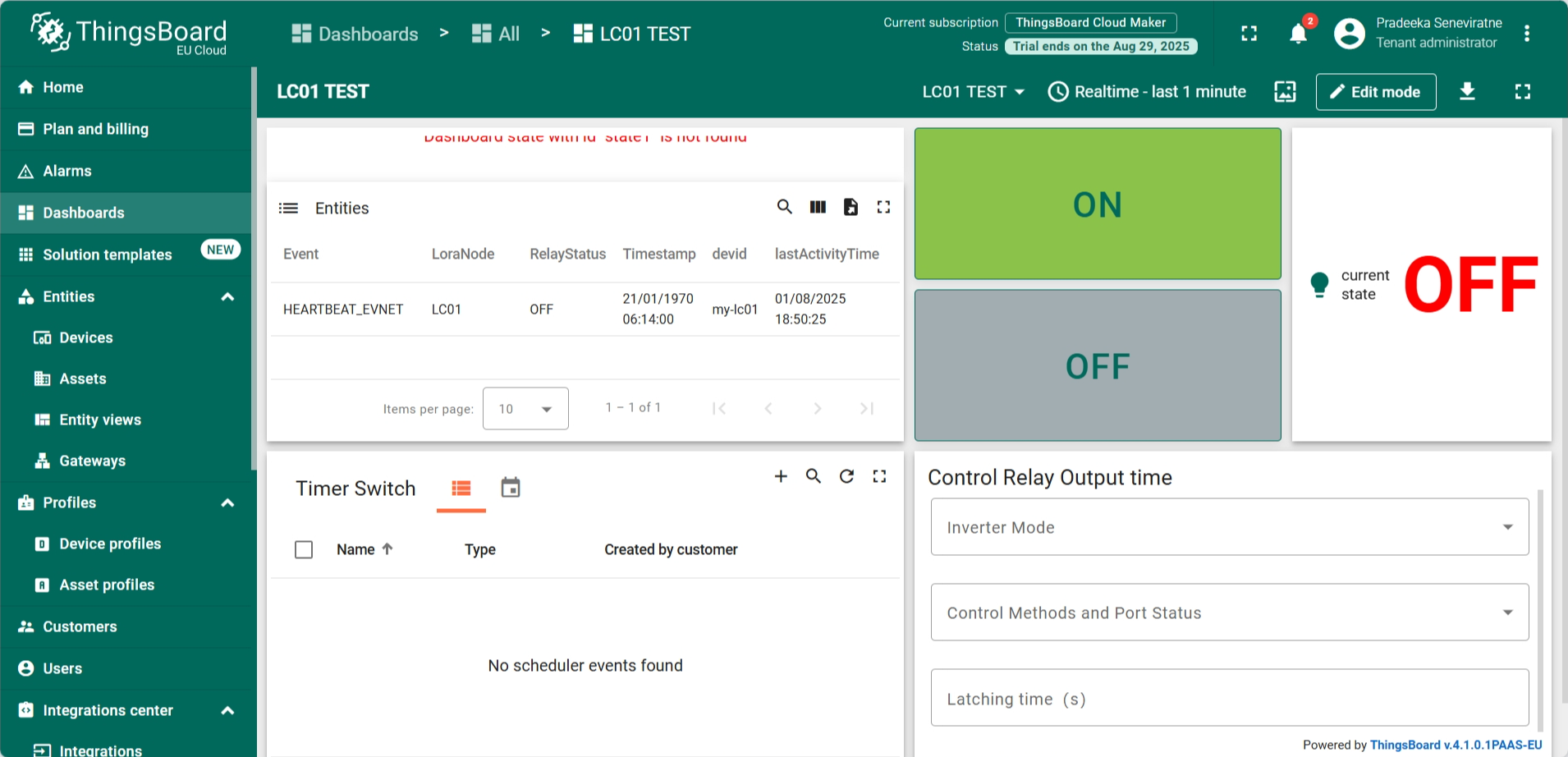Sort the Timer Switch list by Name

tap(364, 549)
